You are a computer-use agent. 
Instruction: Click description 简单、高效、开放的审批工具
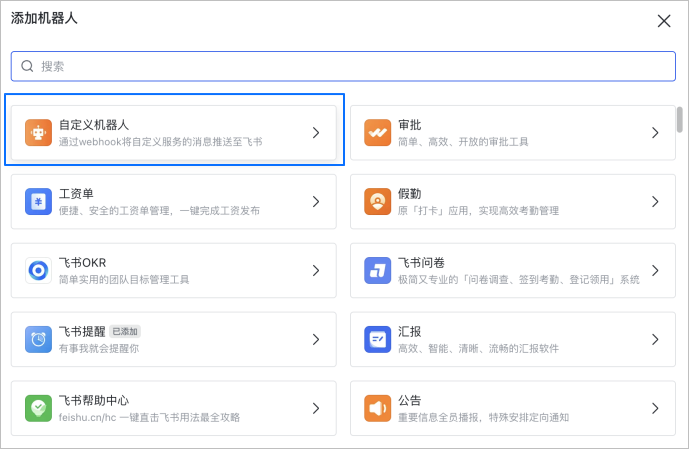pyautogui.click(x=463, y=142)
